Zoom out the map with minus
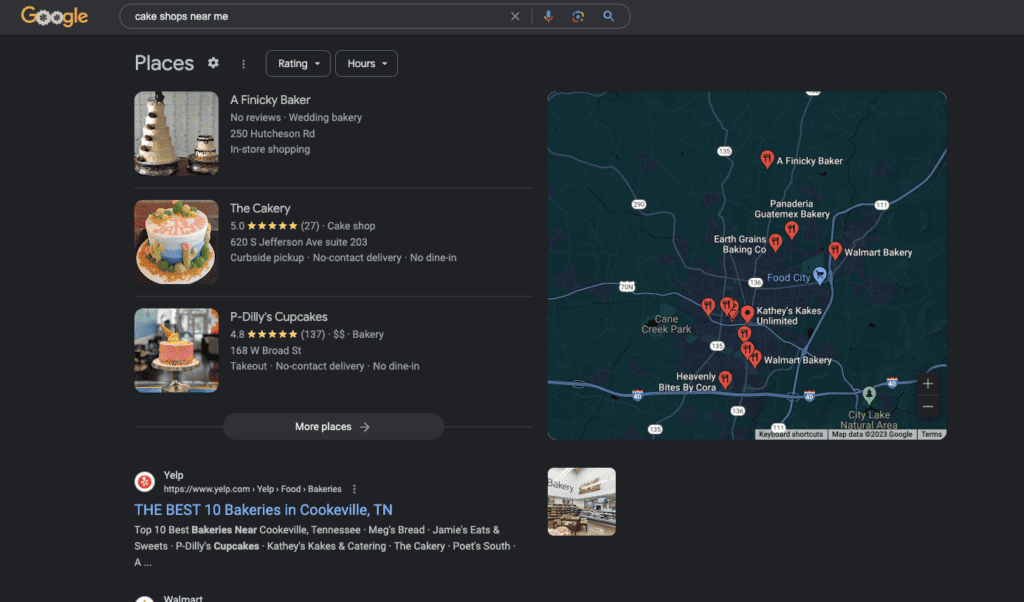 [927, 407]
